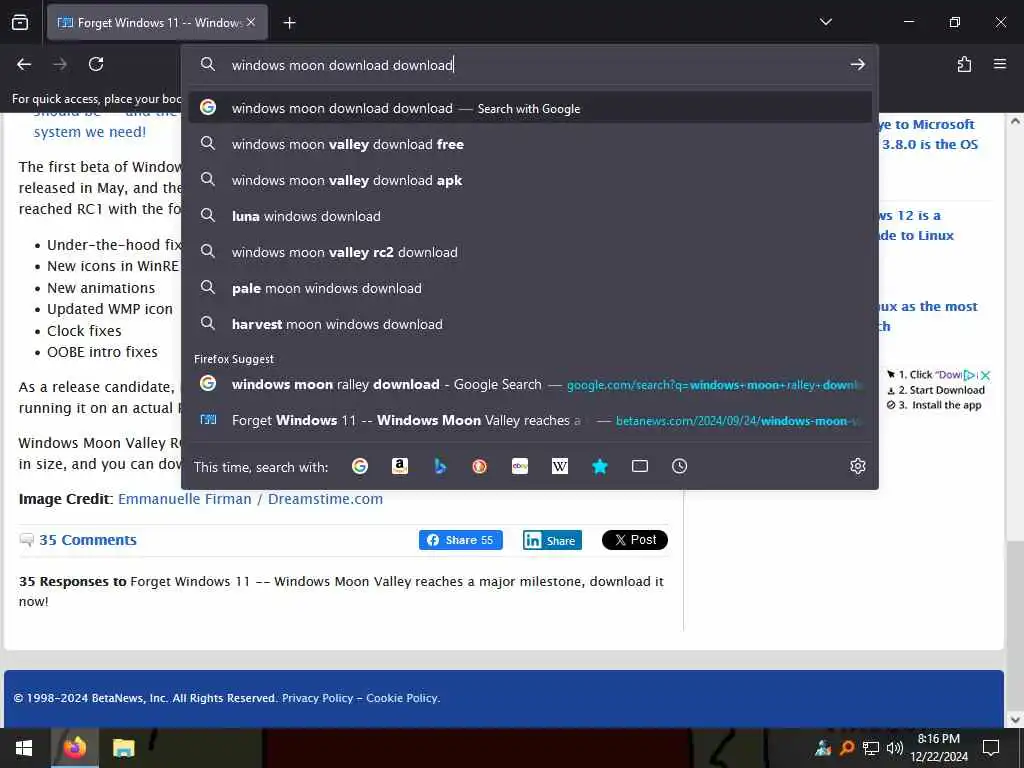Search bookmarks with the star icon

pyautogui.click(x=600, y=466)
